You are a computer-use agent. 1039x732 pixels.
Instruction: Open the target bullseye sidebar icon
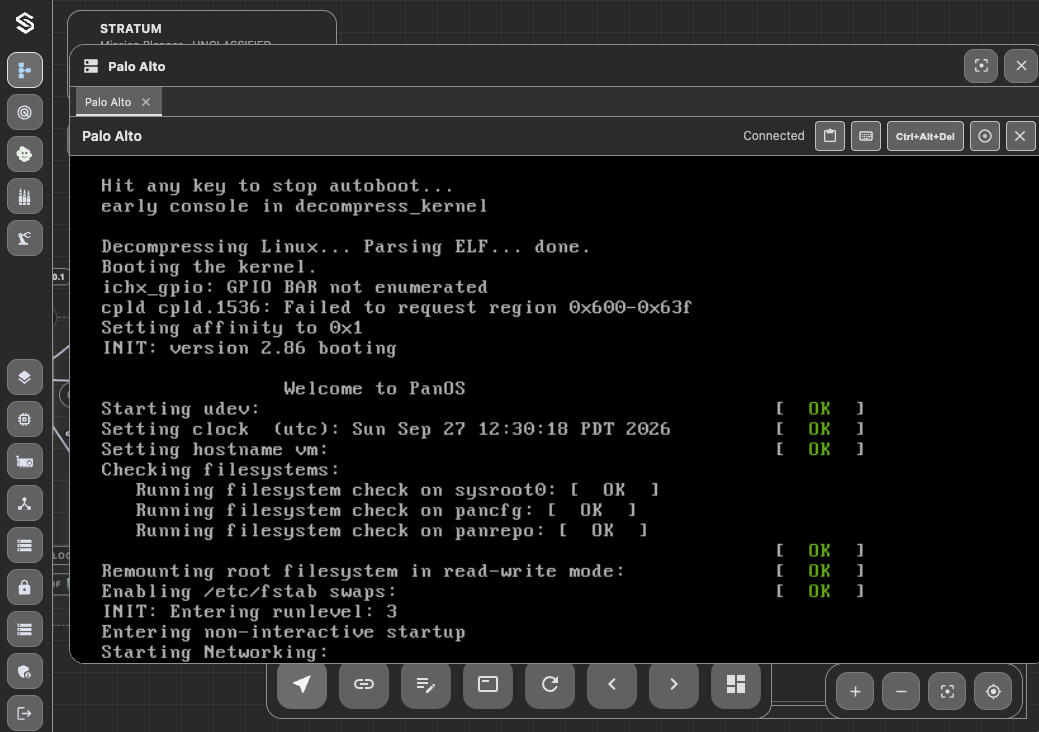click(x=25, y=112)
